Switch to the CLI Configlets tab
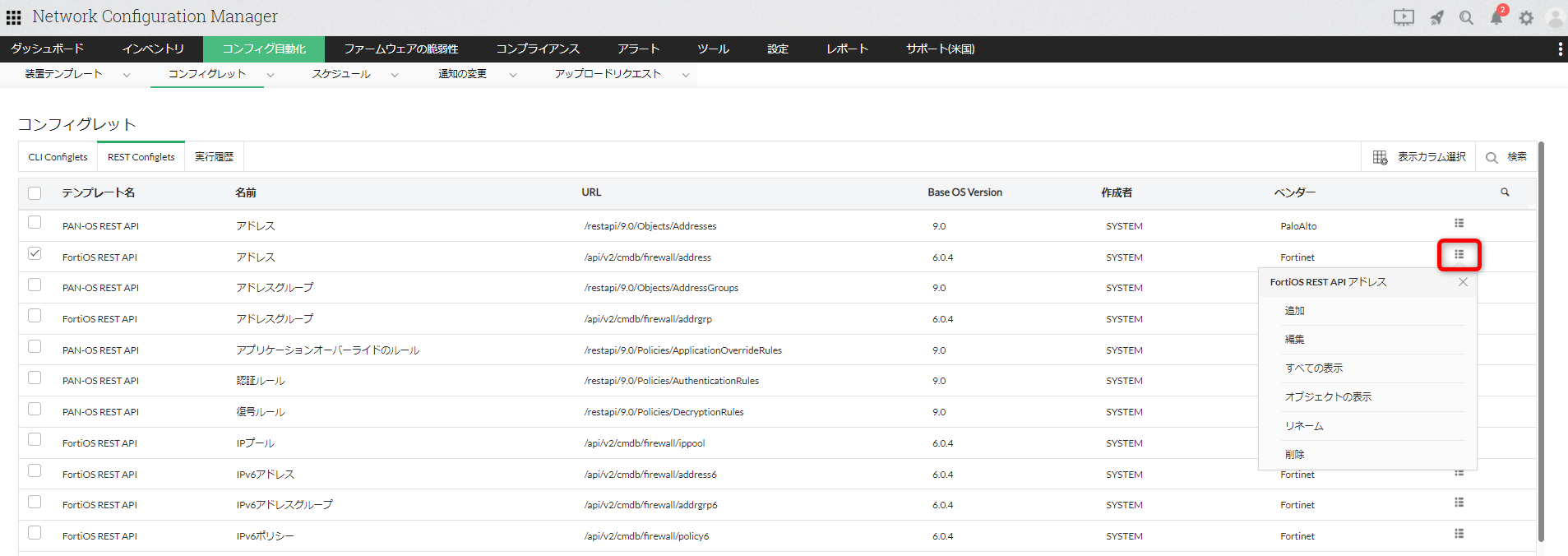Screen dimensions: 1568x556 [58, 157]
